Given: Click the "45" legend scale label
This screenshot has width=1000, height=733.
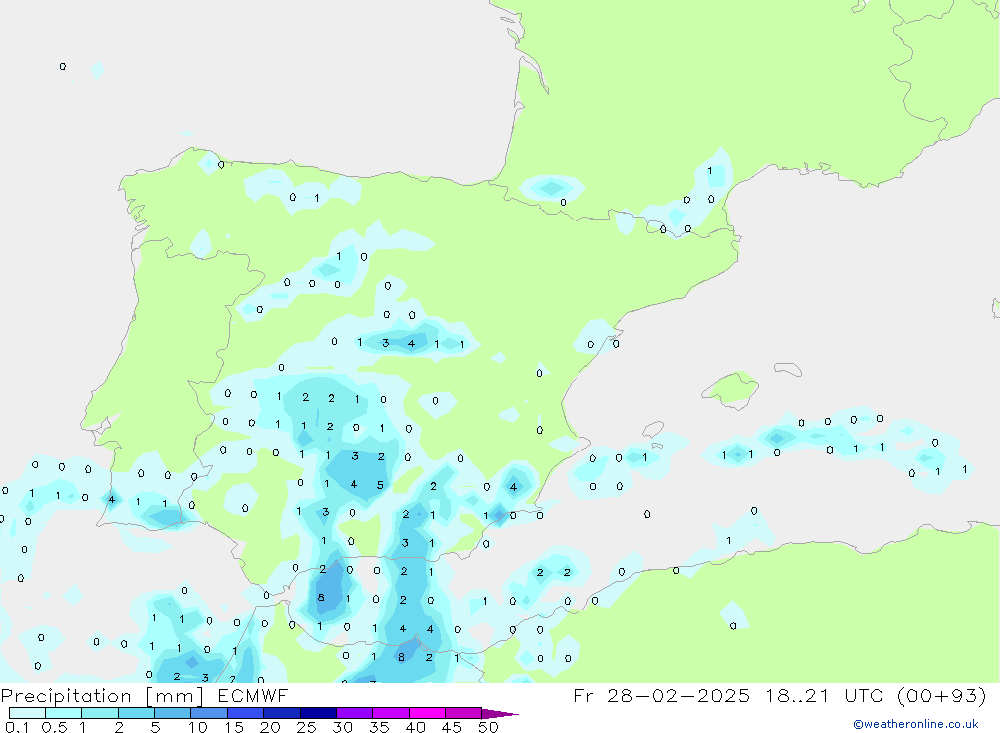Looking at the screenshot, I should [x=452, y=727].
